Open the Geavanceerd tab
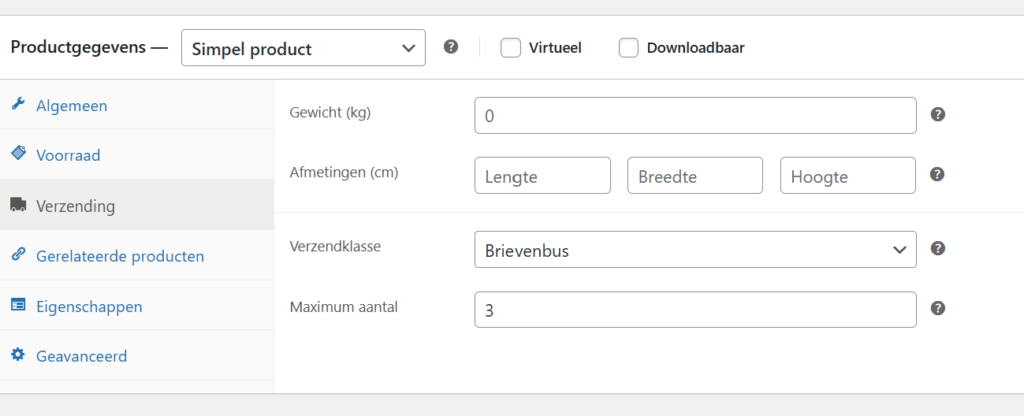Screen dimensions: 1024x416 pyautogui.click(x=81, y=355)
